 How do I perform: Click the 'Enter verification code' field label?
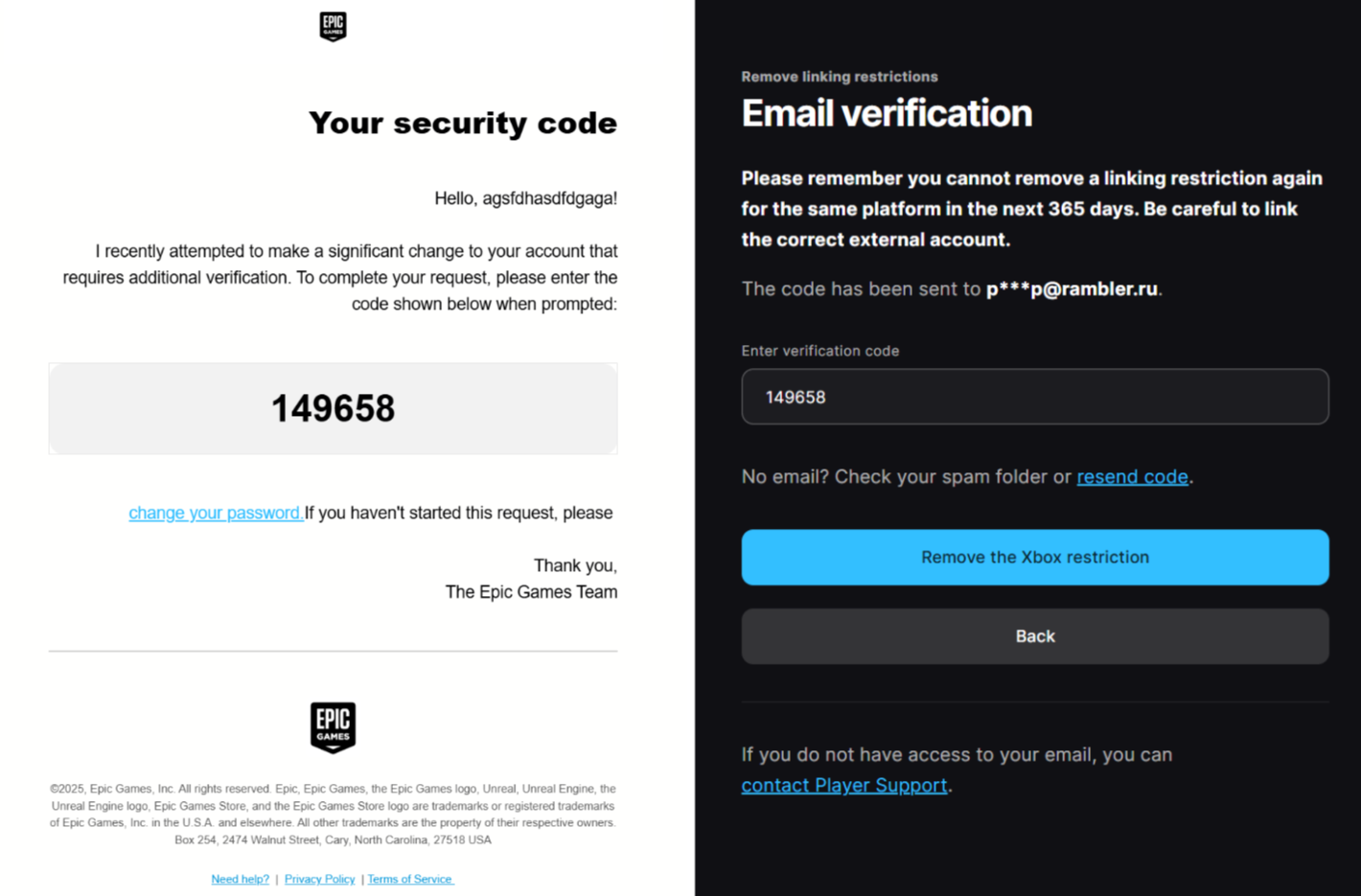(819, 351)
